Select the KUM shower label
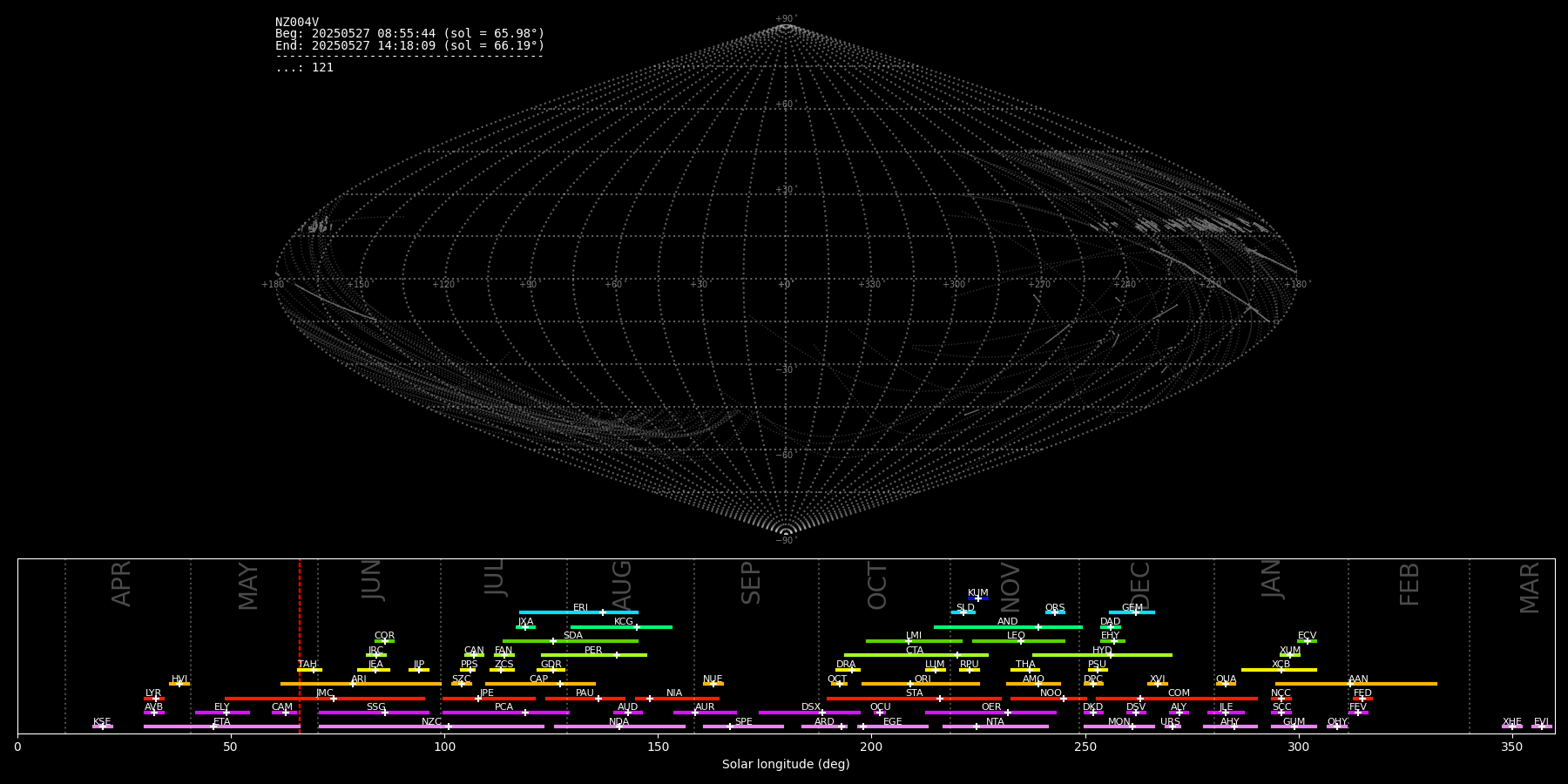 [978, 593]
